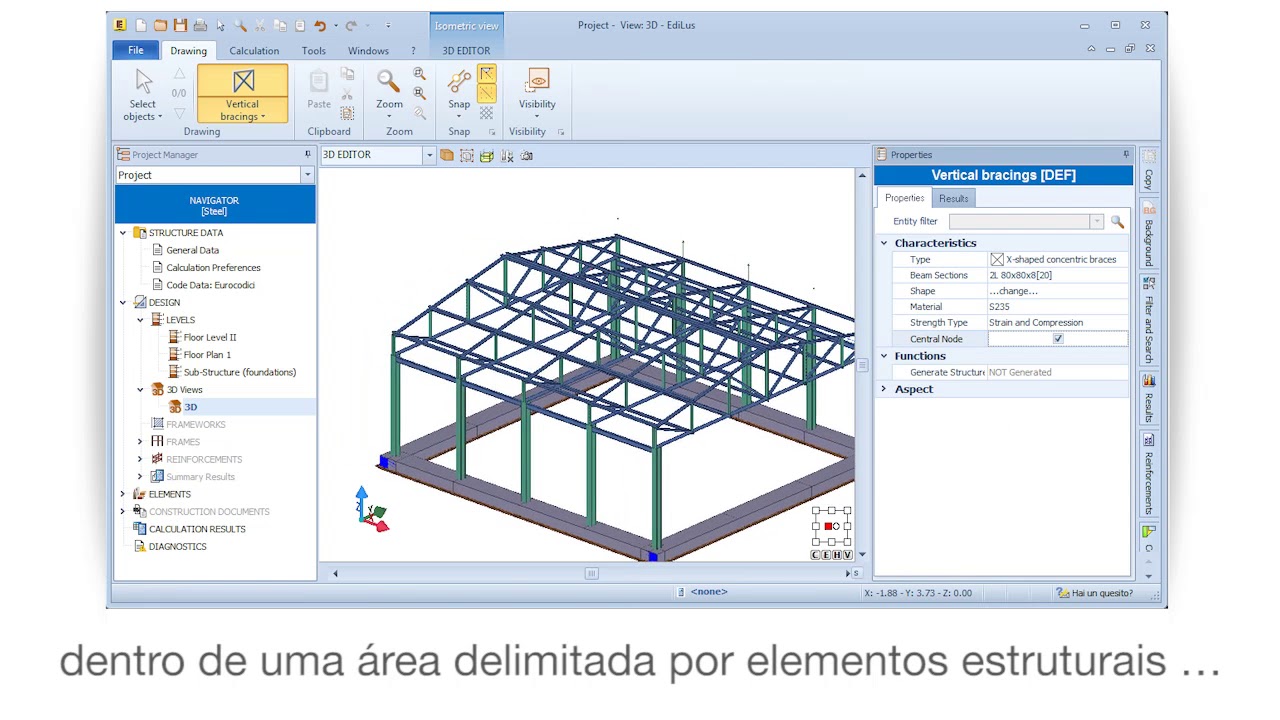Pin the Properties panel
Image resolution: width=1280 pixels, height=720 pixels.
1126,154
